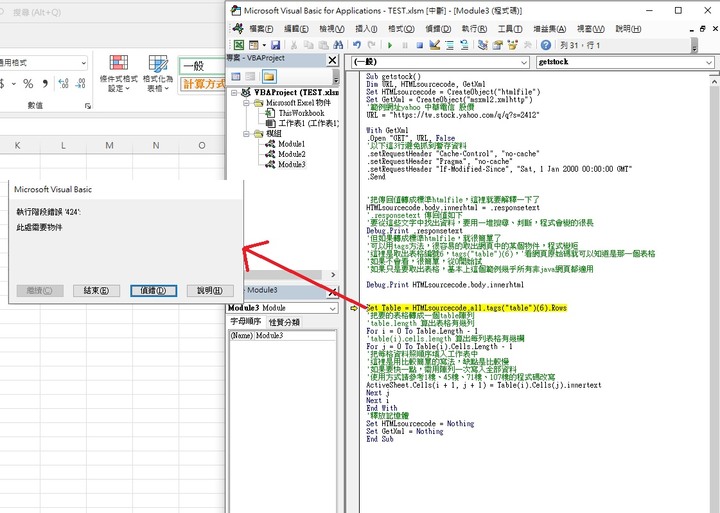Switch to the 性質分類 properties tab
The width and height of the screenshot is (720, 513).
tap(284, 322)
